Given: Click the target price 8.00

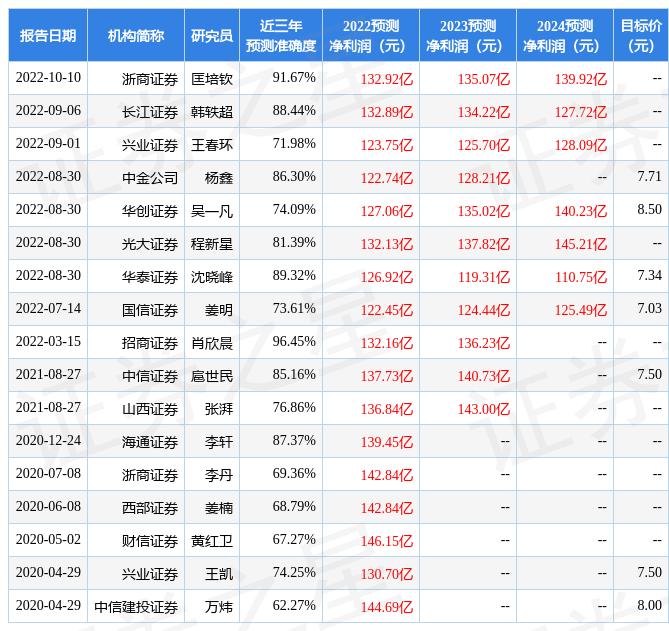Looking at the screenshot, I should pos(649,605).
